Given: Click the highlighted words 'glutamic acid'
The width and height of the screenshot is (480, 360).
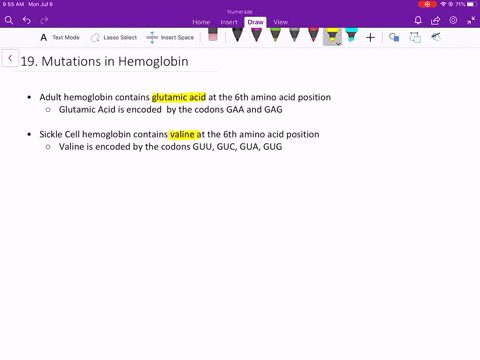Looking at the screenshot, I should click(x=179, y=97).
